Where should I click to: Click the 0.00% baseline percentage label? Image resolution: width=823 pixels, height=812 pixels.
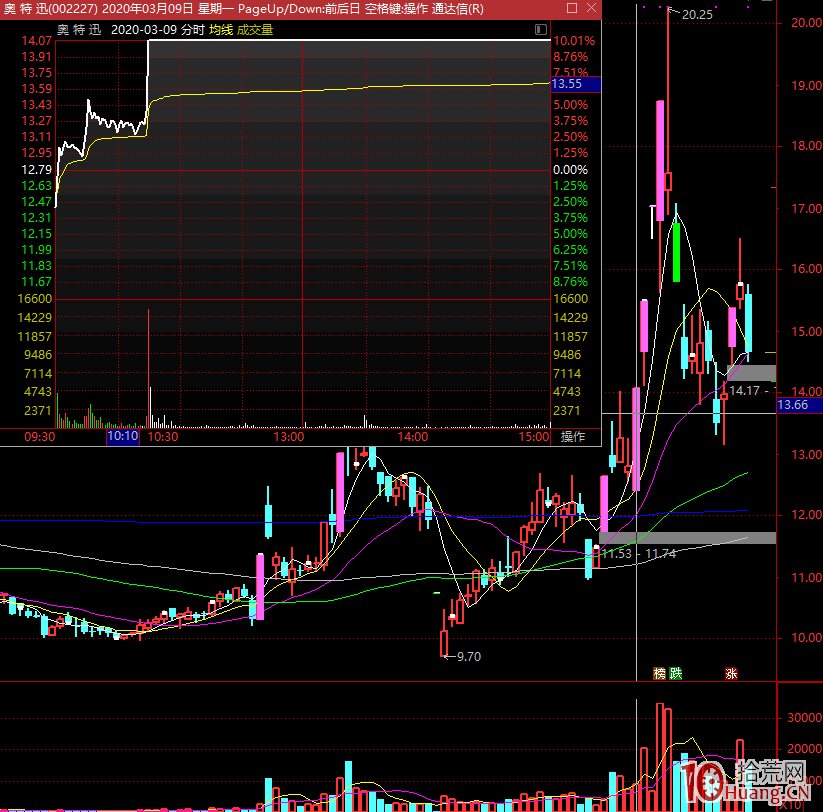tap(570, 170)
